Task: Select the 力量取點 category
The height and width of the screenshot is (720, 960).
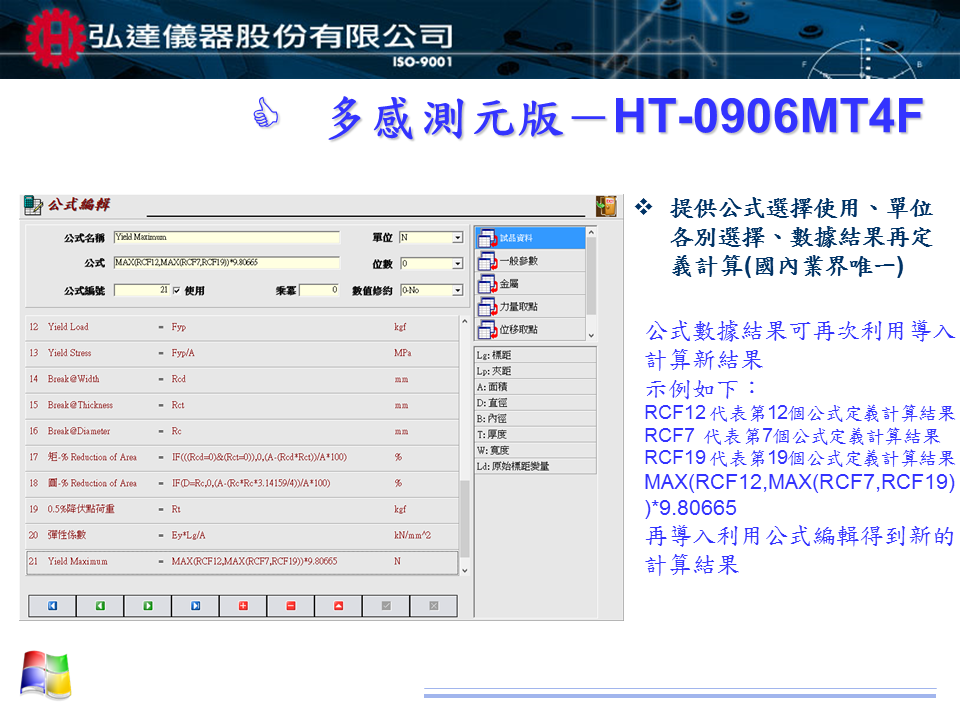Action: tap(530, 307)
